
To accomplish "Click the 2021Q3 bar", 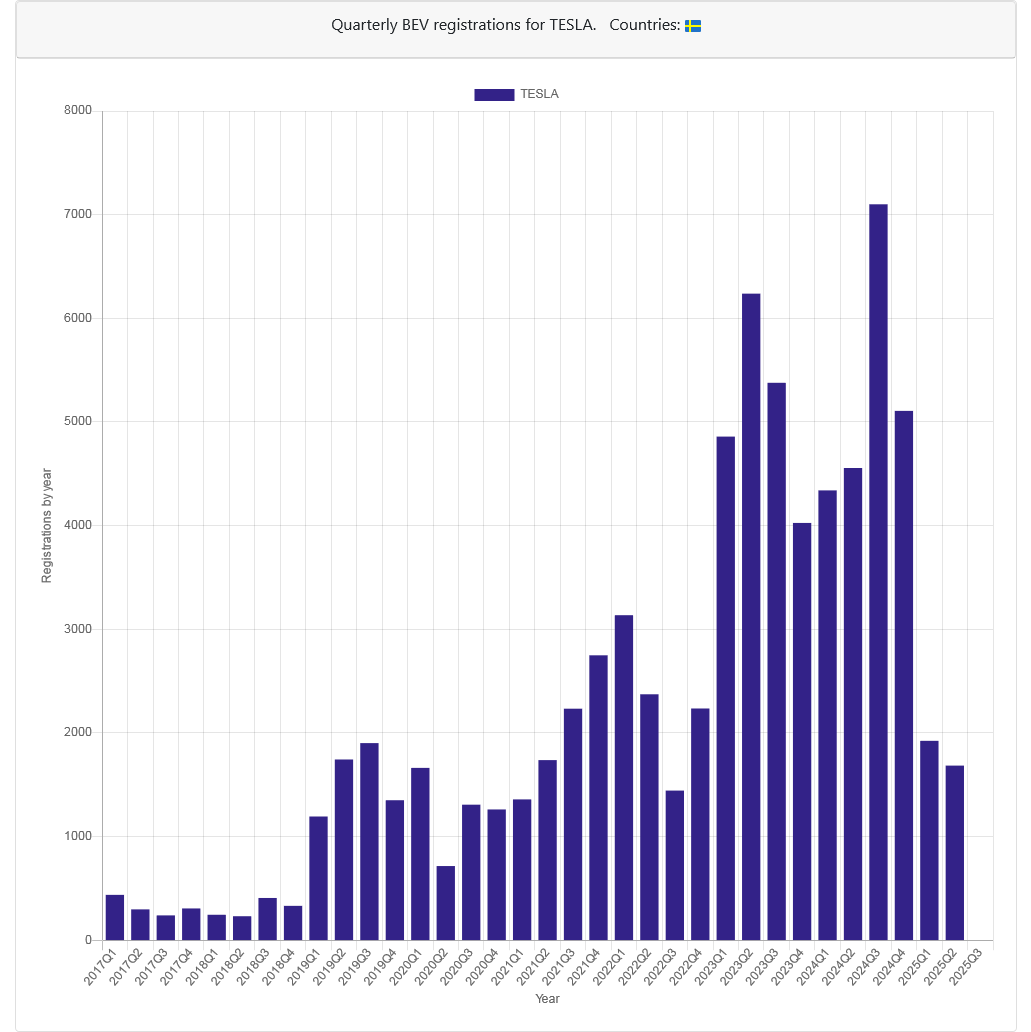I will 573,825.
